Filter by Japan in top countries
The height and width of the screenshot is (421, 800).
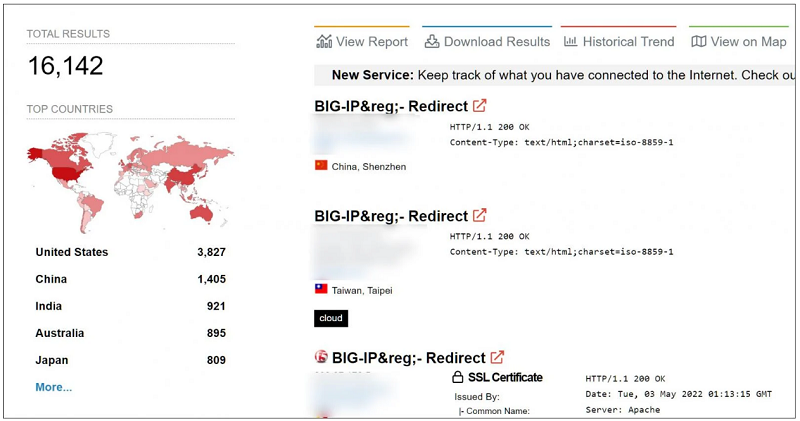(x=52, y=360)
